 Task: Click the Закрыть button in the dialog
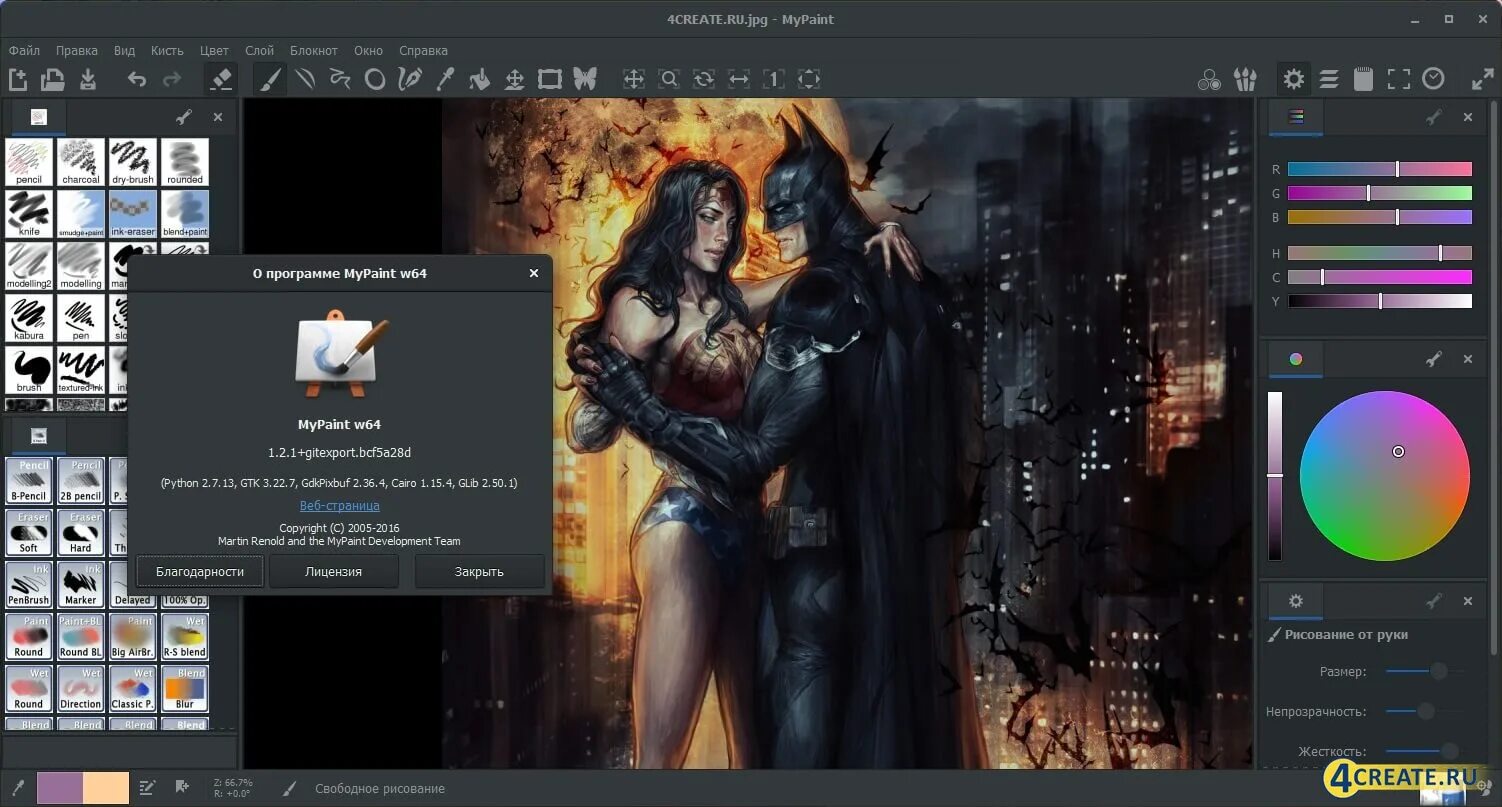(x=479, y=572)
